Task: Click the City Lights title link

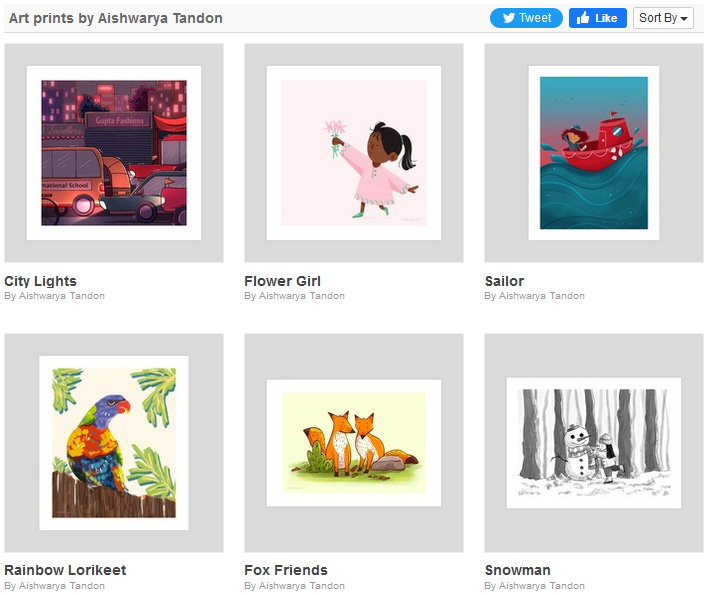Action: [41, 281]
